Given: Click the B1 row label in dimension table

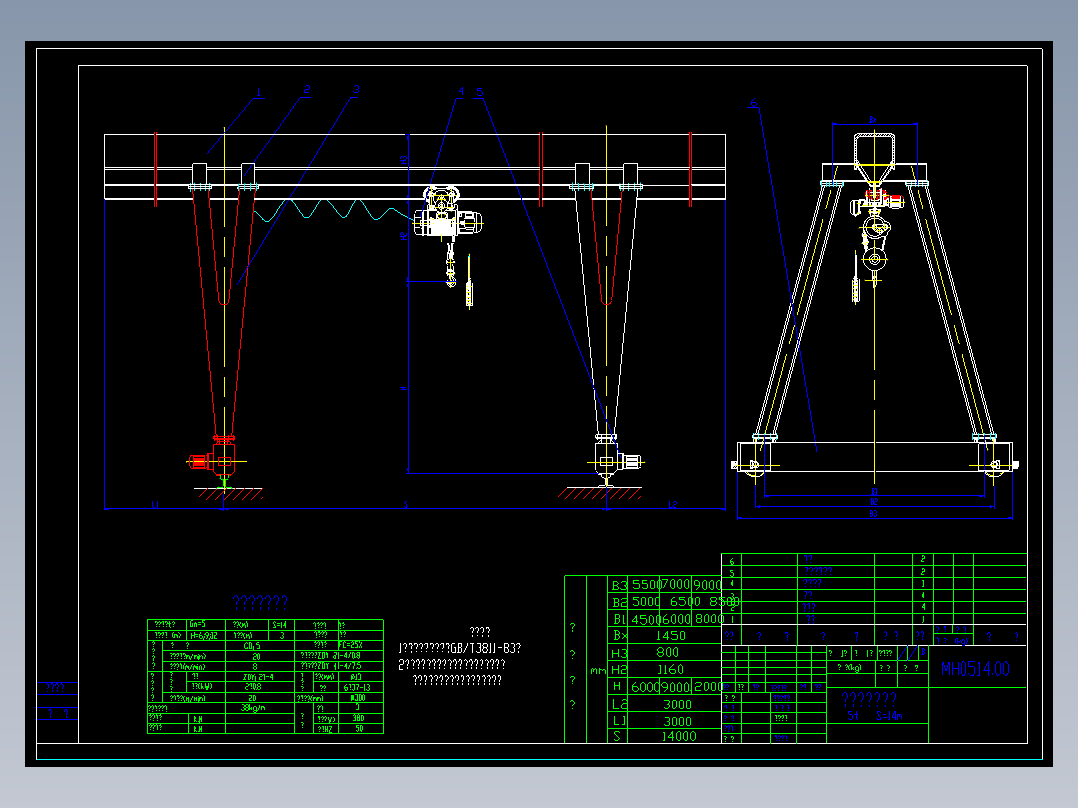Looking at the screenshot, I should click(x=619, y=619).
